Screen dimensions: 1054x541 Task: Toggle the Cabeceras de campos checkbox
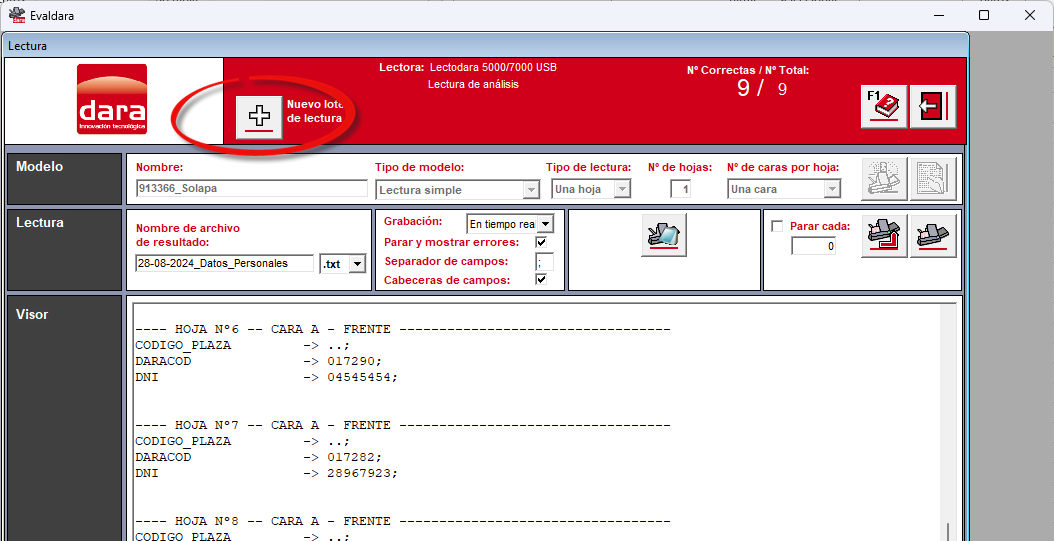tap(541, 280)
